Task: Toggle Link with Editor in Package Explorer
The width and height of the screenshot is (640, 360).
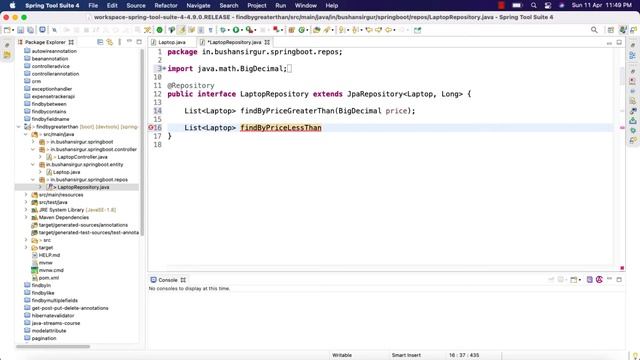Action: pos(110,42)
